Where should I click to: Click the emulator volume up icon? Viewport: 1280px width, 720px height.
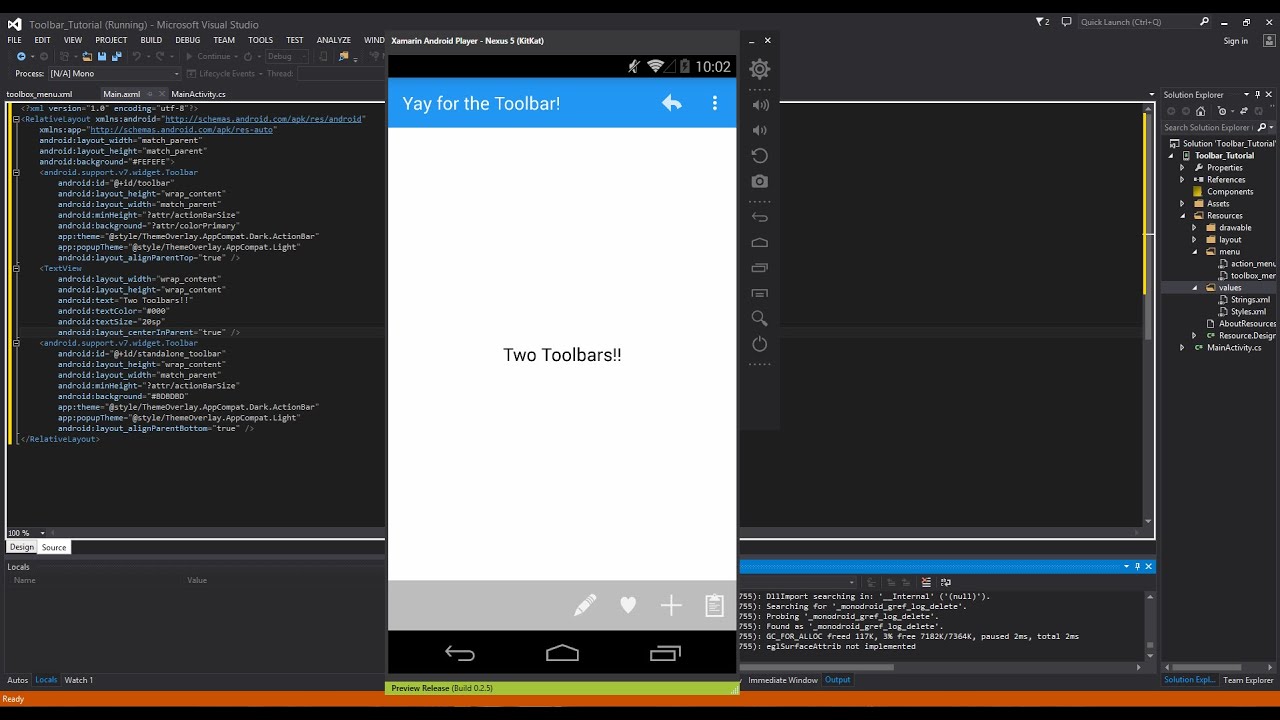tap(760, 105)
